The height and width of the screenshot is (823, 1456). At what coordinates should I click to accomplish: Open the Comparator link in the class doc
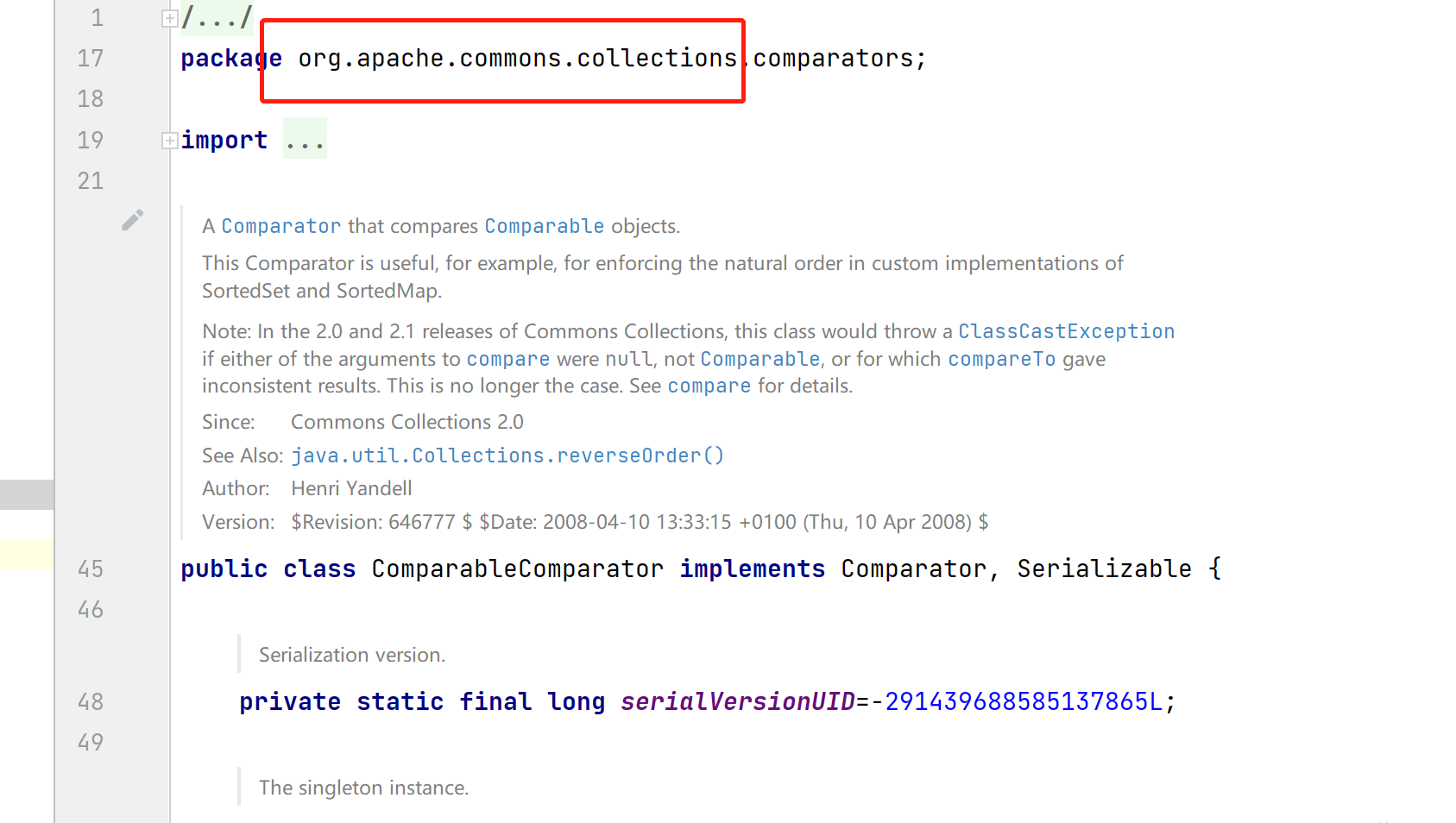281,226
